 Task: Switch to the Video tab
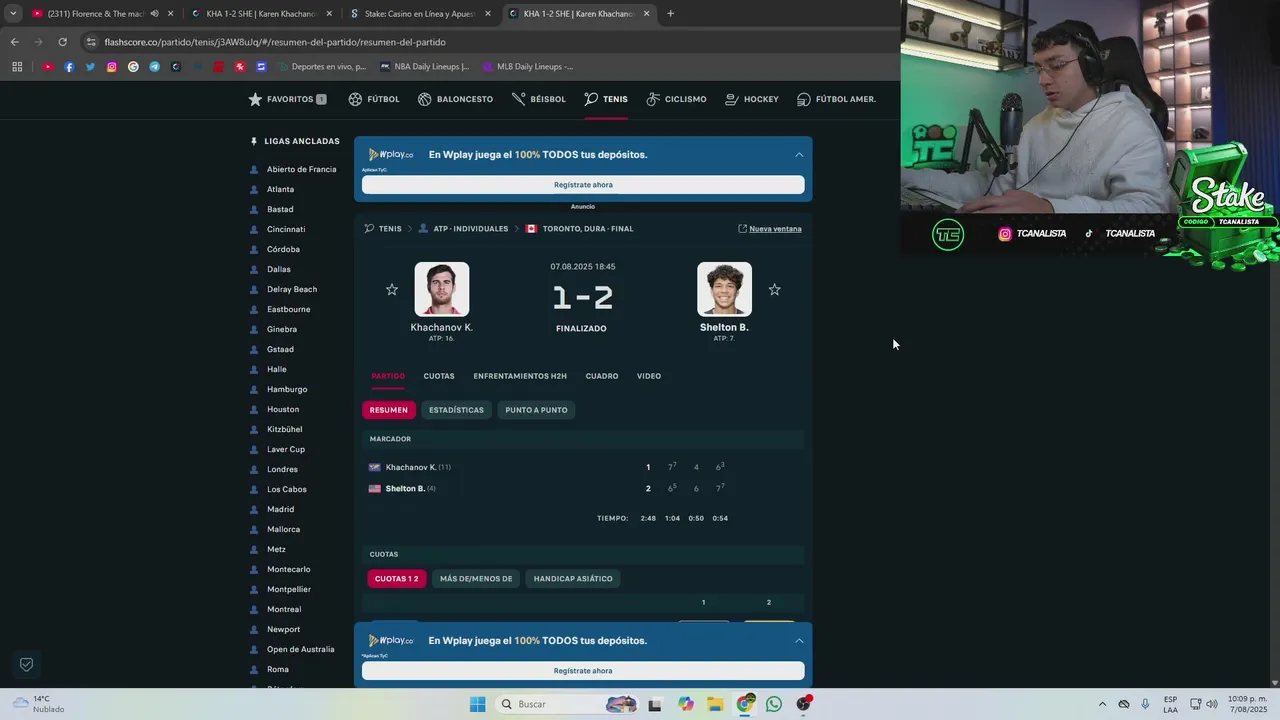649,376
